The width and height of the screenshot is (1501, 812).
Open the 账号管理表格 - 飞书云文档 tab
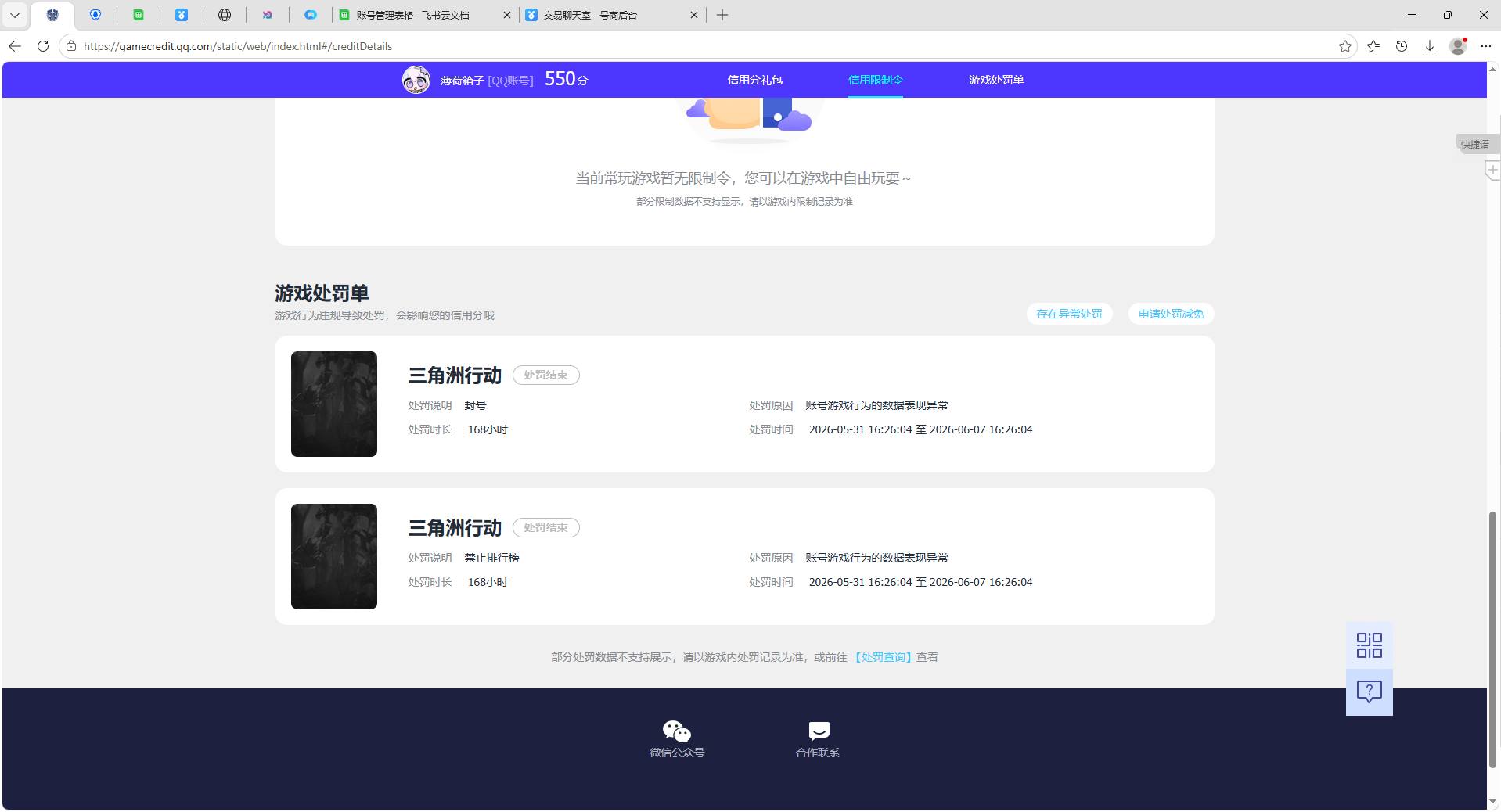tap(415, 15)
